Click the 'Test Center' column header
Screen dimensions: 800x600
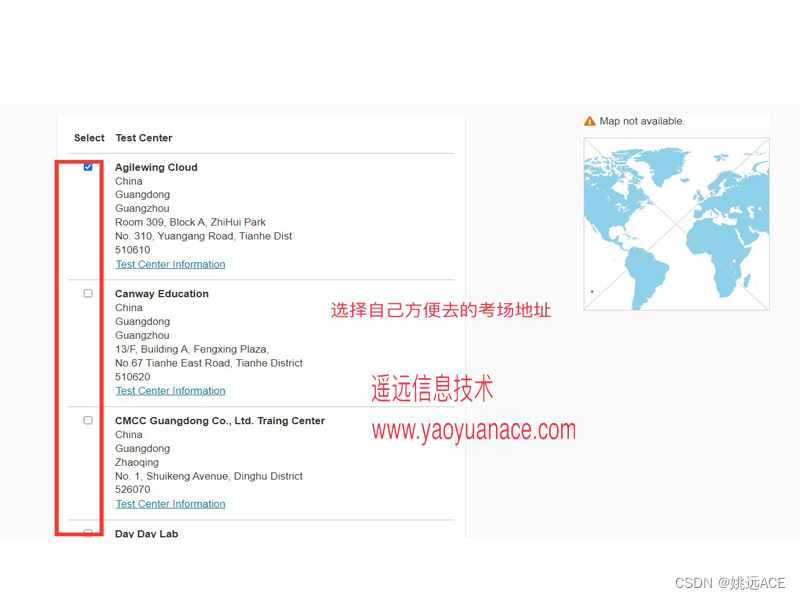144,138
